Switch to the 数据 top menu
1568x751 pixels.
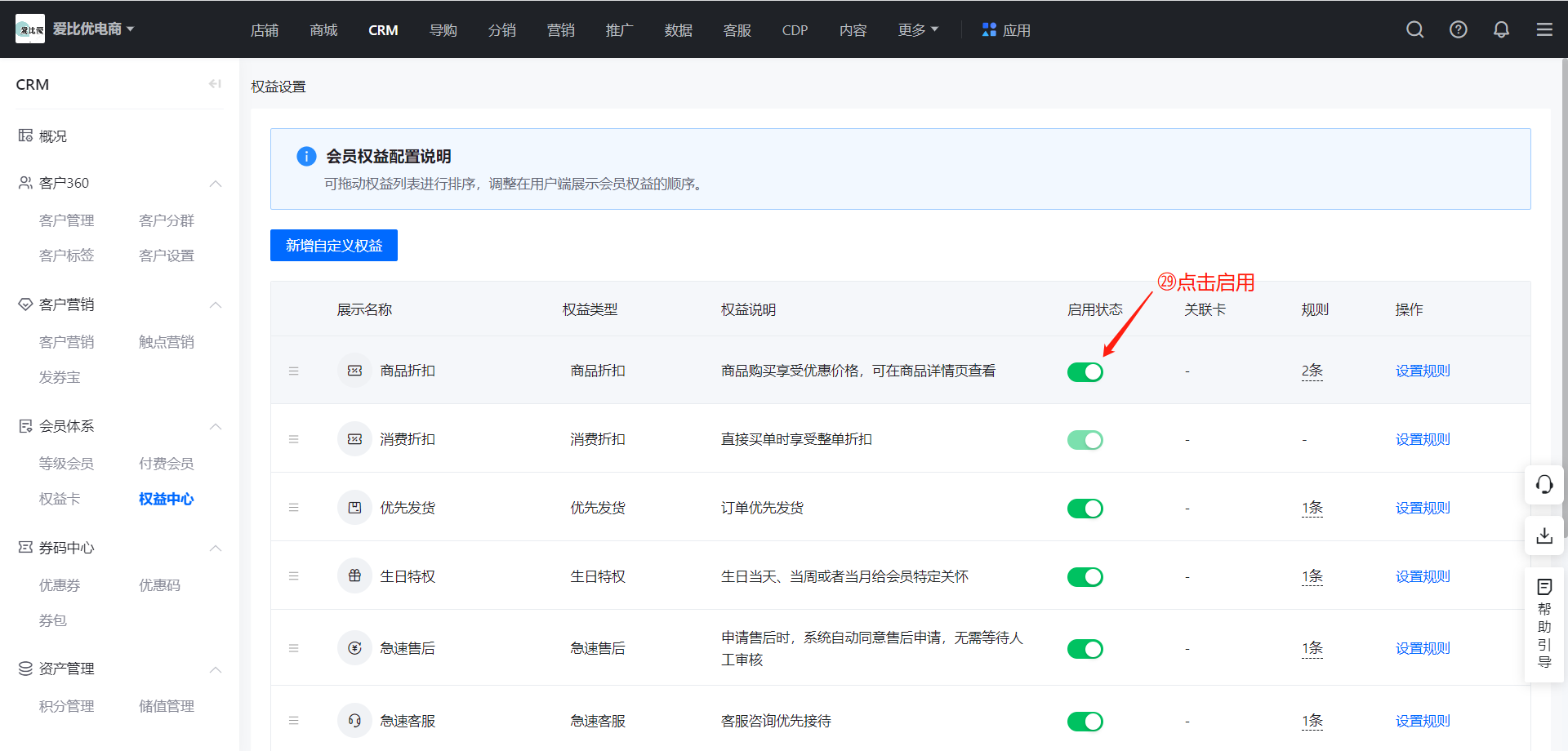tap(678, 30)
